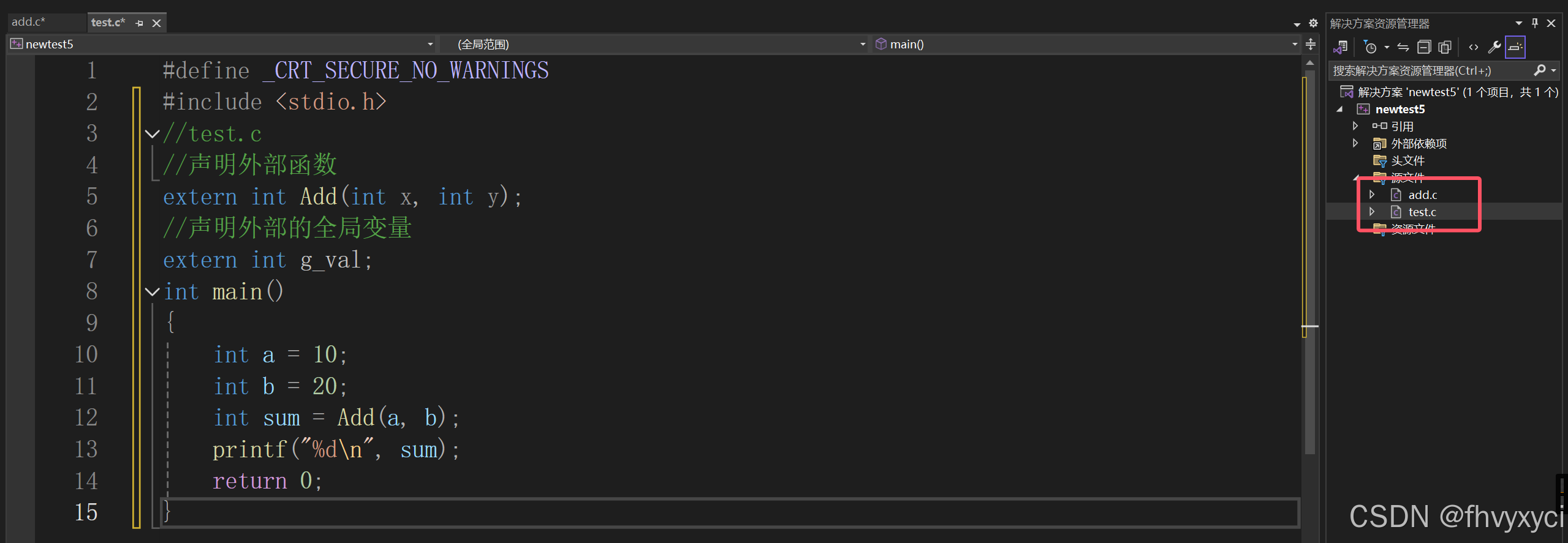This screenshot has height=543, width=1568.
Task: Click the newtest5 C++ project icon
Action: [1363, 109]
